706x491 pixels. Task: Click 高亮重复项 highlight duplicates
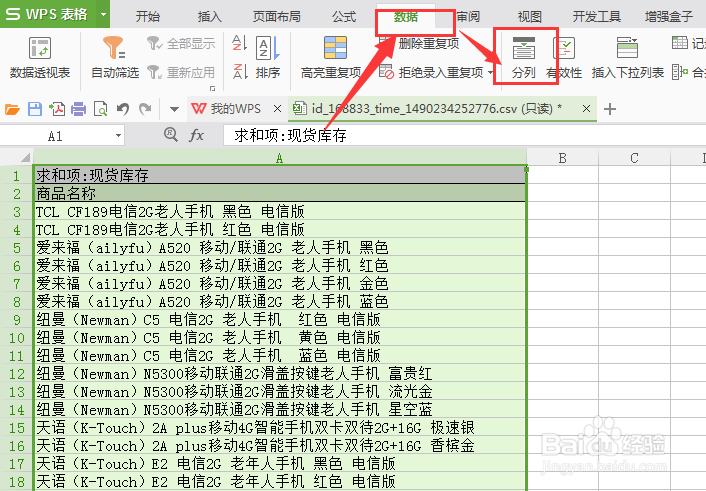pos(331,58)
